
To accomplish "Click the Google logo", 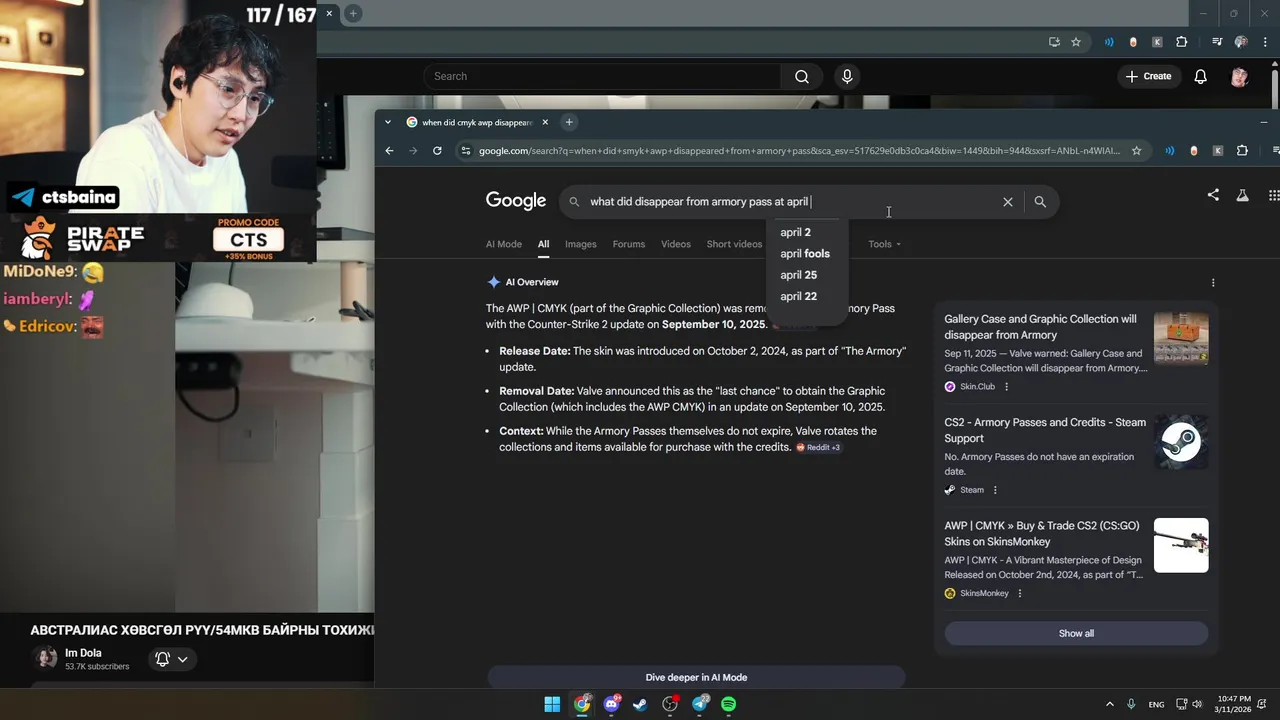I will (516, 201).
